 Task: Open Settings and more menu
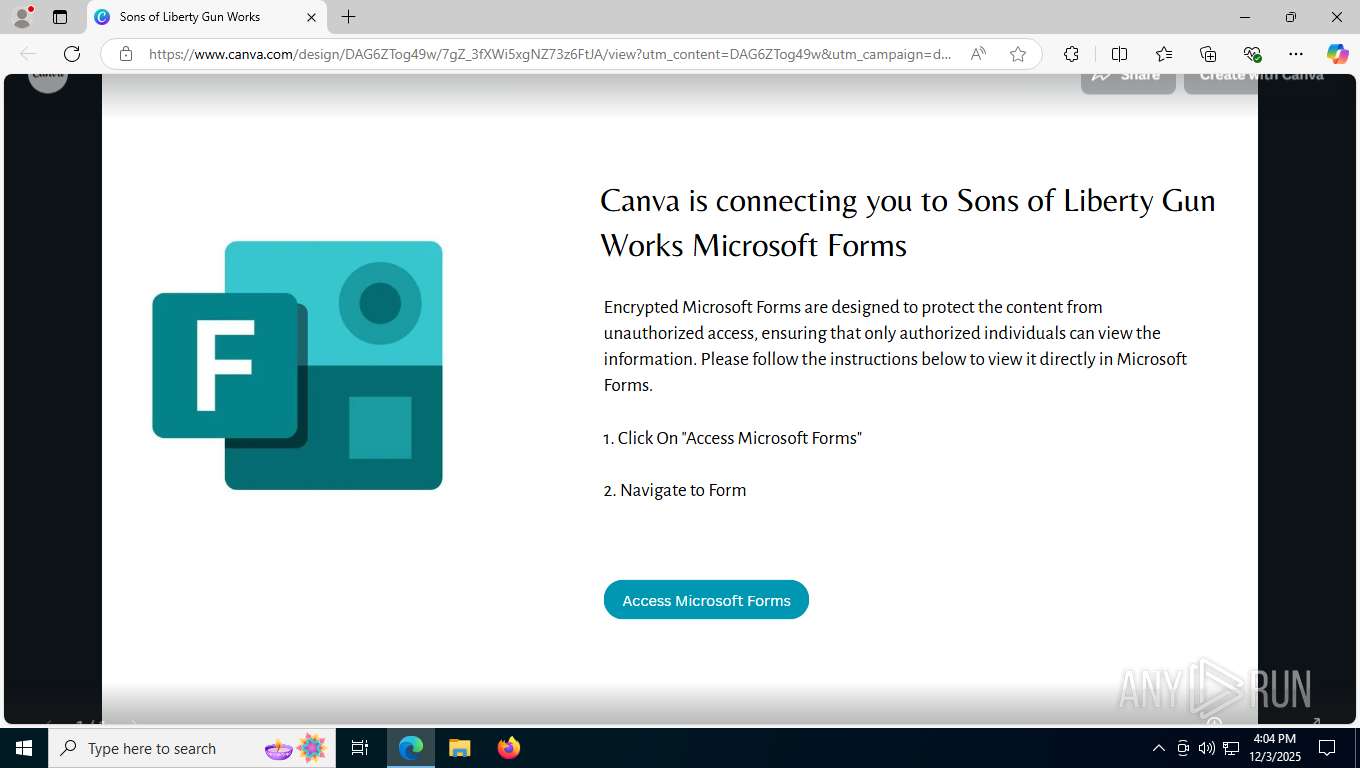pyautogui.click(x=1296, y=54)
